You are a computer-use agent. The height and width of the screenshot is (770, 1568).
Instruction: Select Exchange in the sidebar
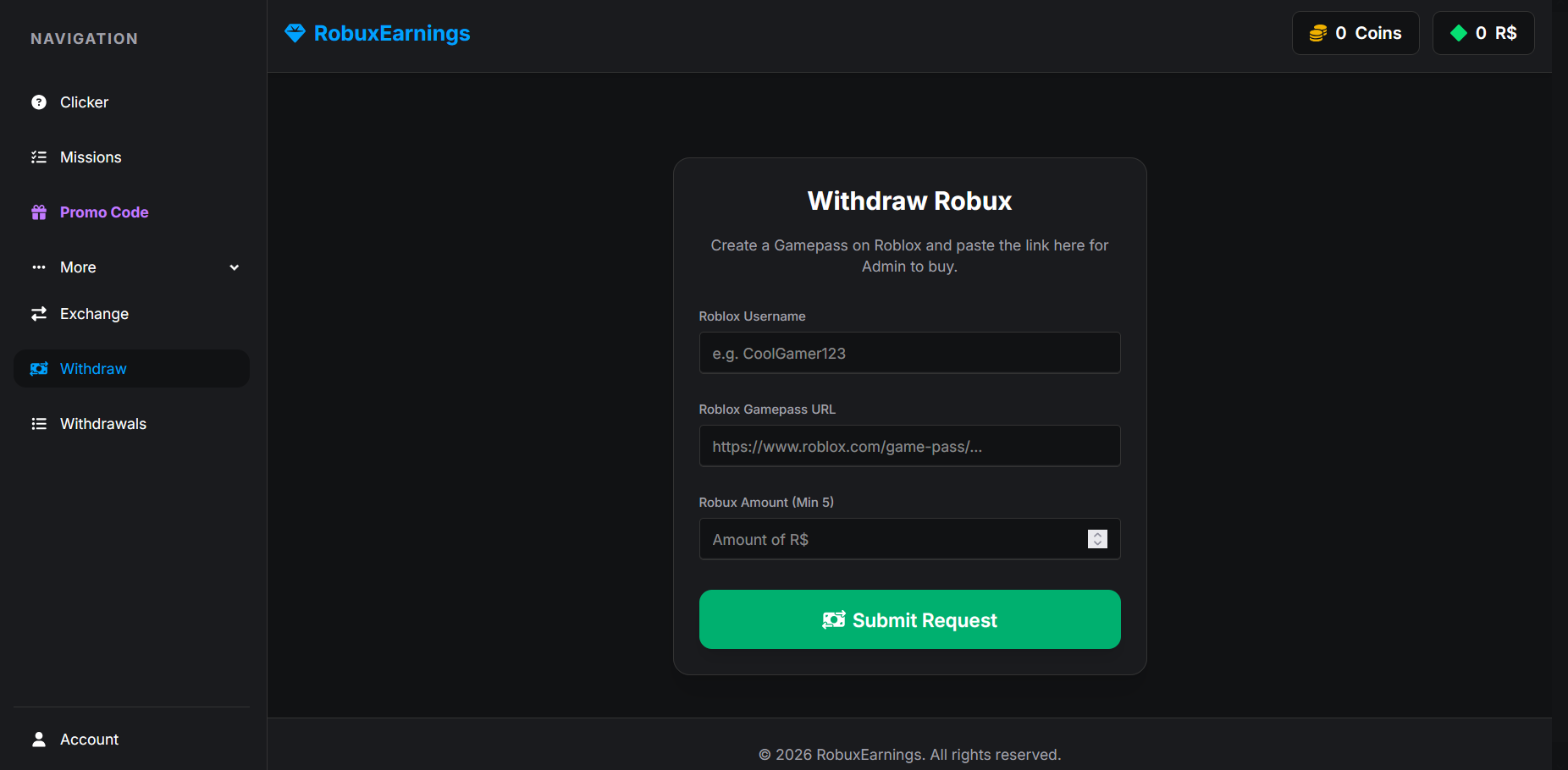click(131, 314)
